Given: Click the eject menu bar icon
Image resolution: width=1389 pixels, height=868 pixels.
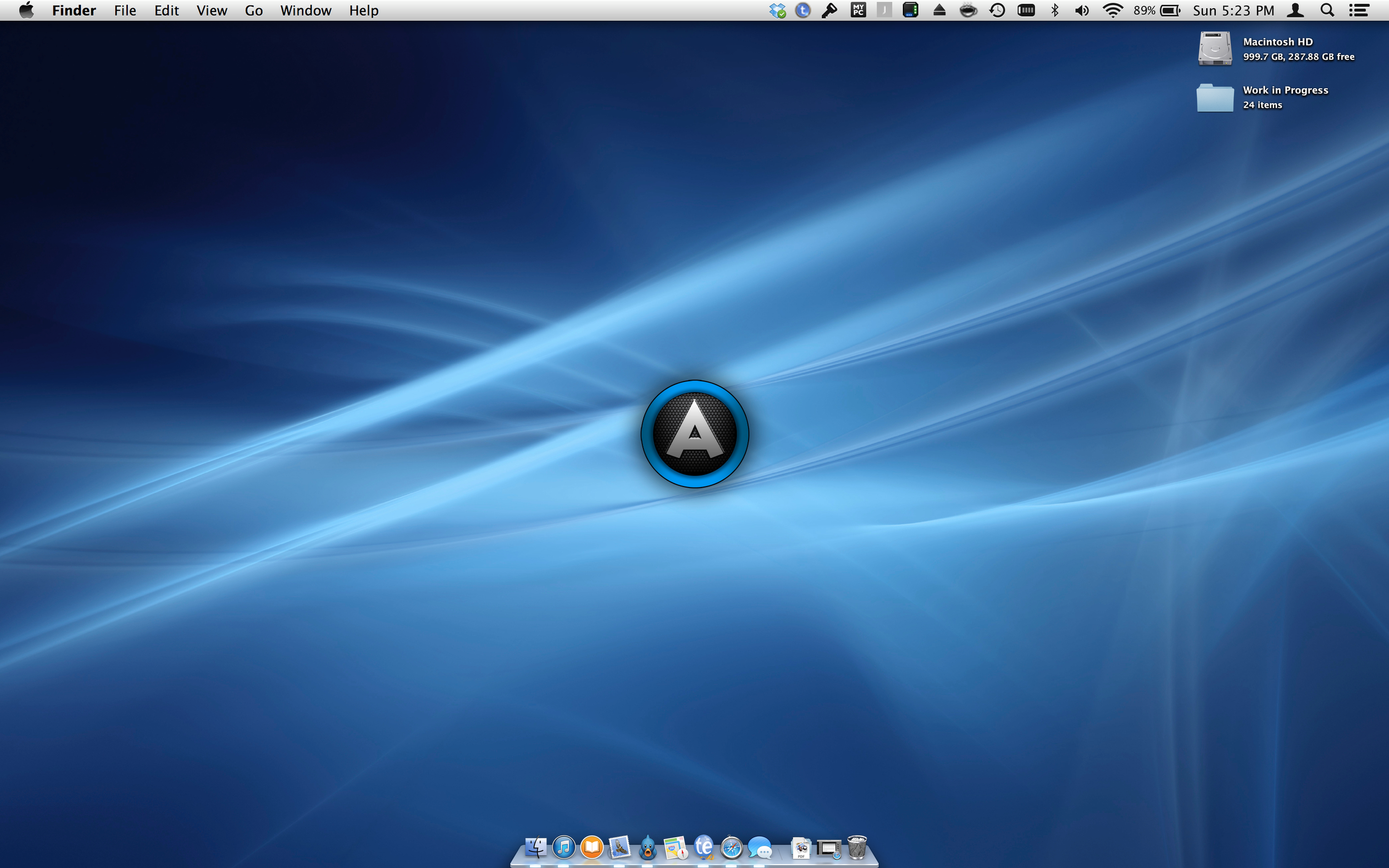Looking at the screenshot, I should [x=940, y=11].
